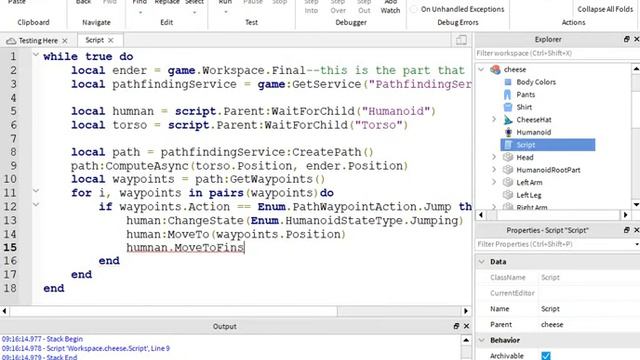Select the Humanoid icon in Explorer
The width and height of the screenshot is (640, 360).
508,132
